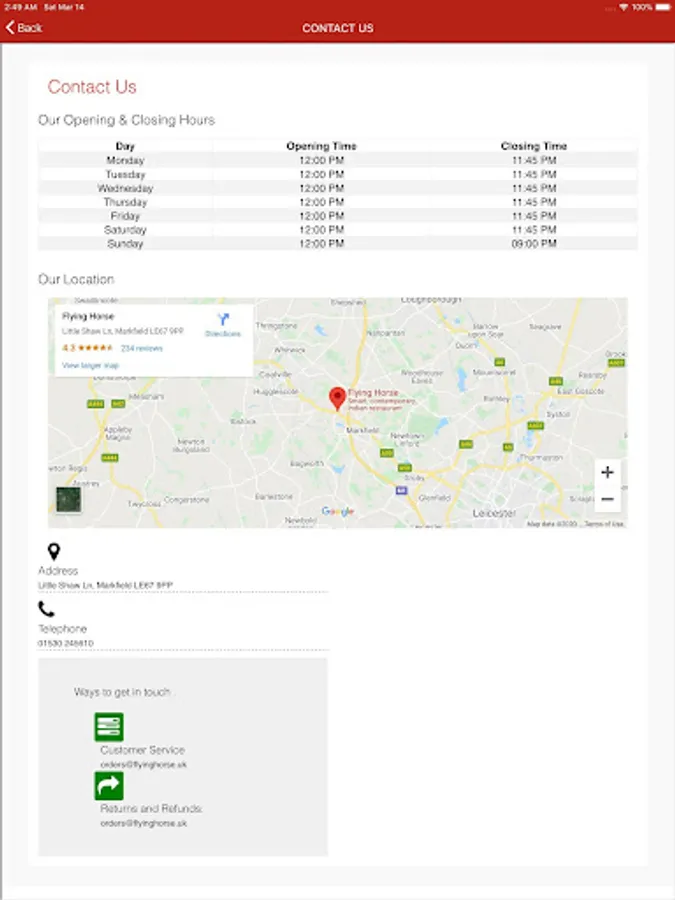The width and height of the screenshot is (675, 900).
Task: Tap the Wi-Fi status icon
Action: pyautogui.click(x=623, y=7)
